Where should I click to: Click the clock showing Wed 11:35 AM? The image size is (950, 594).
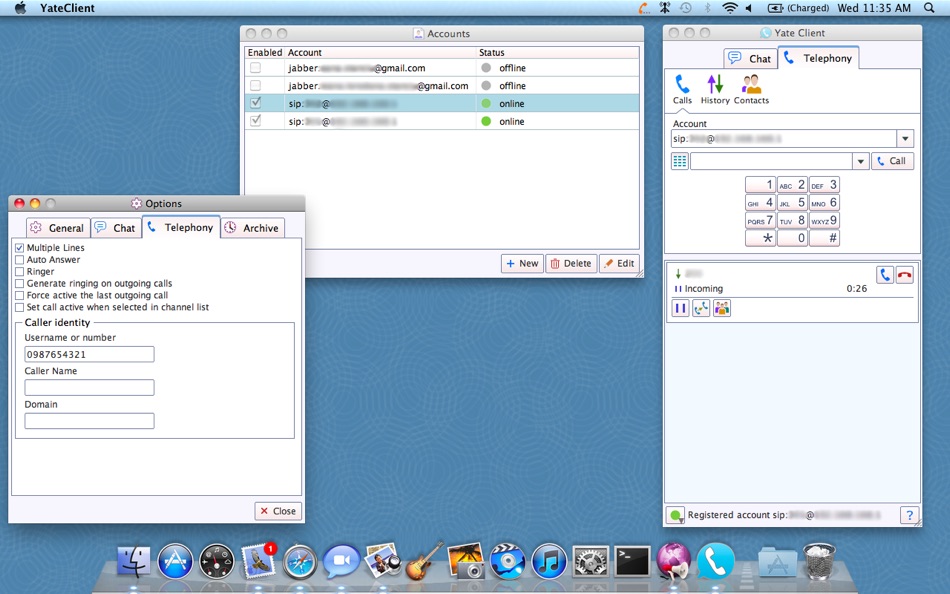[874, 8]
